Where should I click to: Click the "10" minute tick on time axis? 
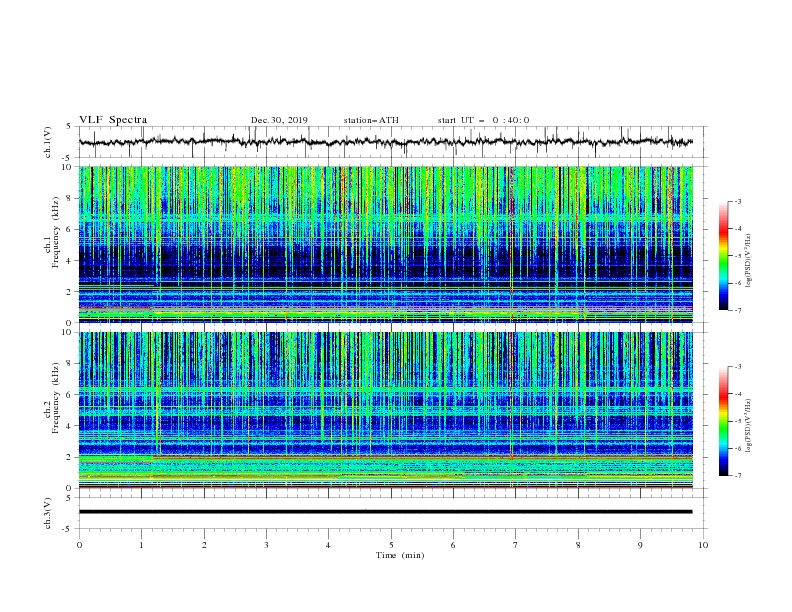tap(703, 545)
